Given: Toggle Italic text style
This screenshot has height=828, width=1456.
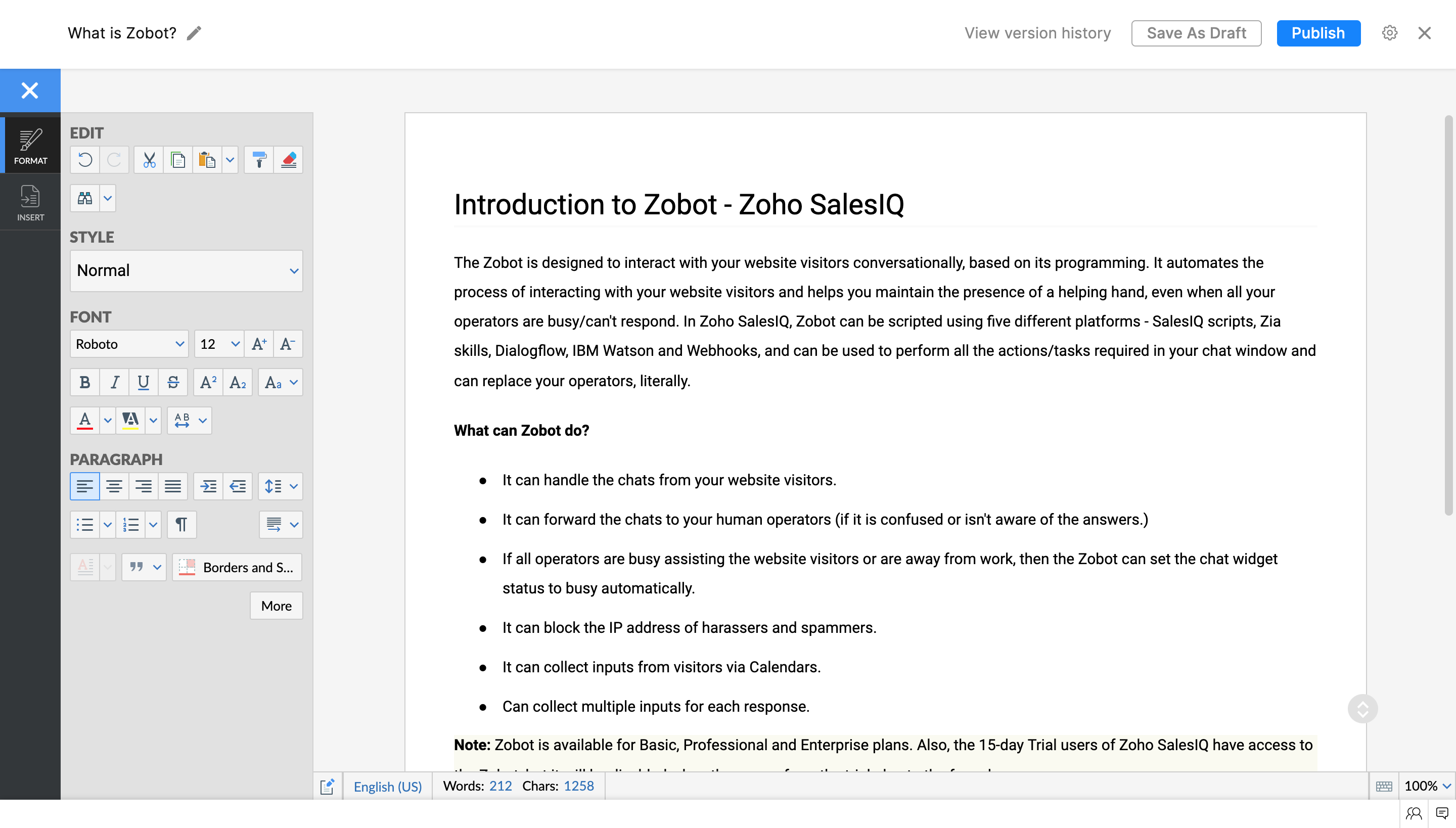Looking at the screenshot, I should coord(114,382).
